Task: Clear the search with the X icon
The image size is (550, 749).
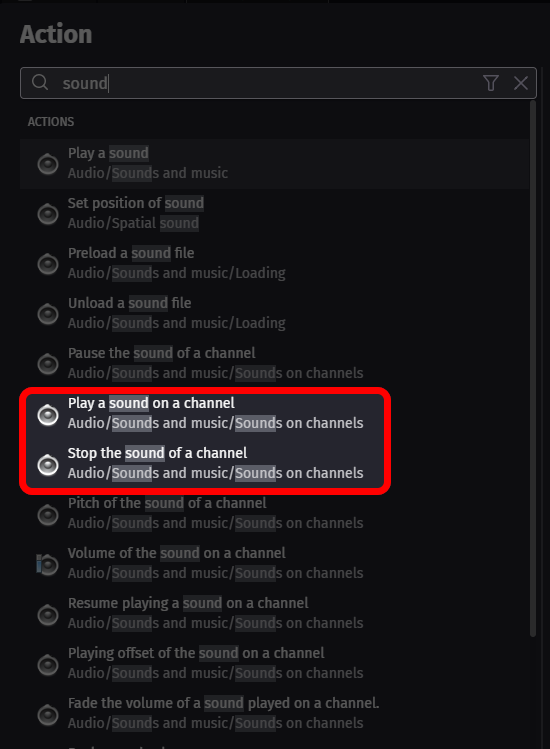Action: 521,83
